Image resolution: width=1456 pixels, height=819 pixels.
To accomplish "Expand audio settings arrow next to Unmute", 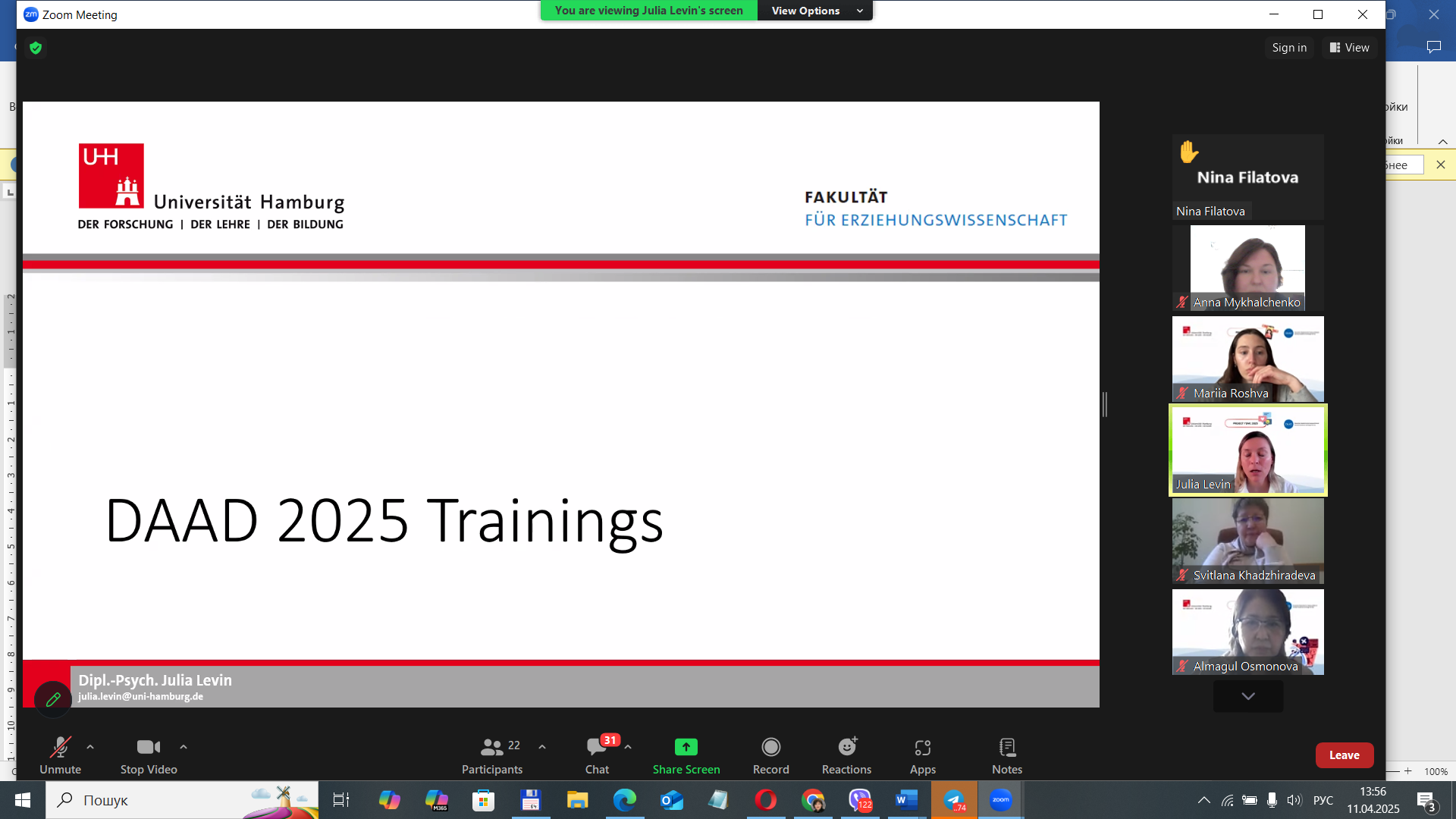I will (x=90, y=747).
